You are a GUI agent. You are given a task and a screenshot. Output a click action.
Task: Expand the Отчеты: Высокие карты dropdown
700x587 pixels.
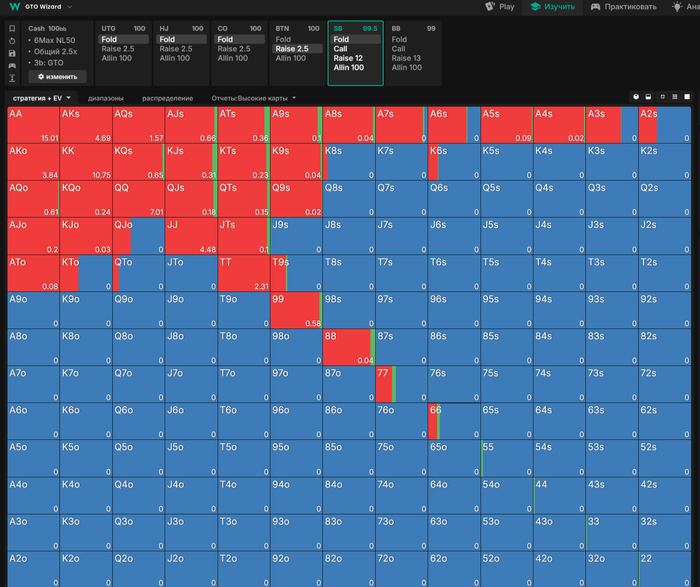[x=254, y=98]
